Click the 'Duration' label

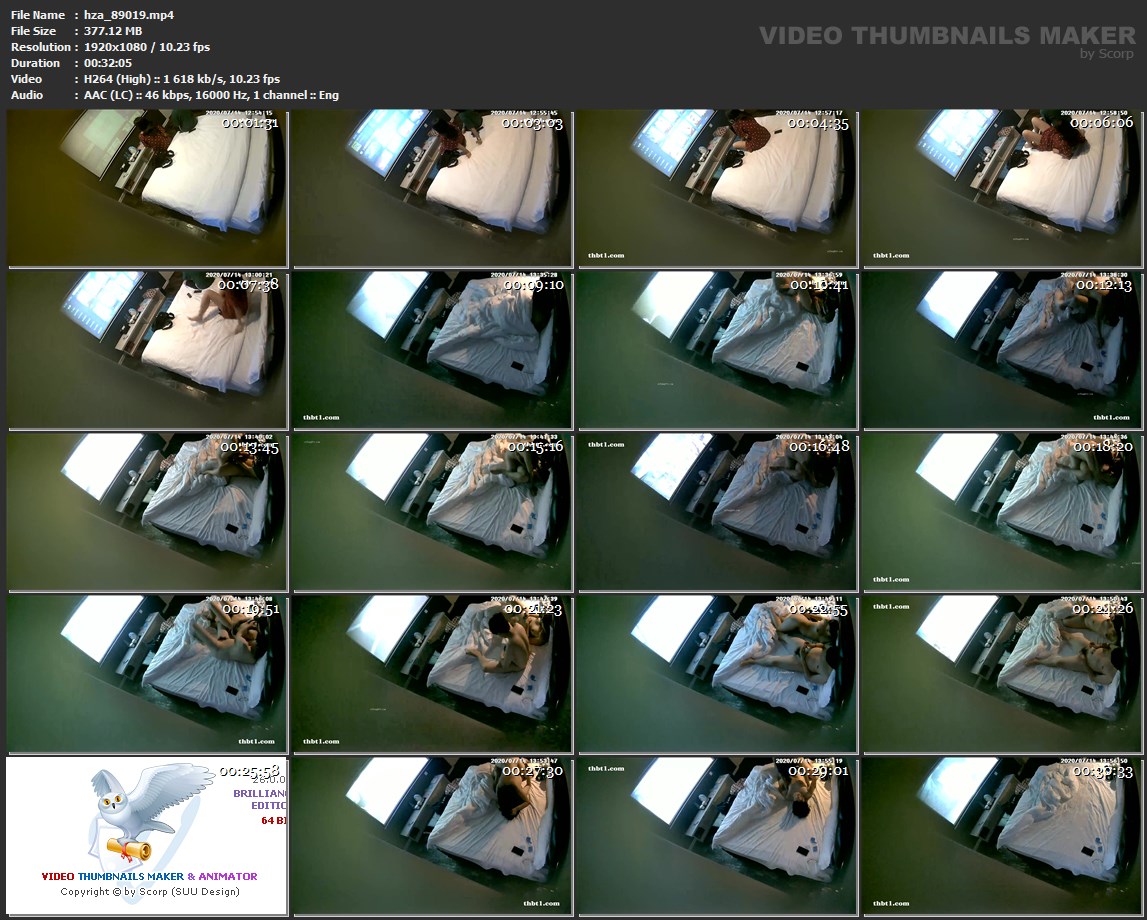[x=35, y=63]
